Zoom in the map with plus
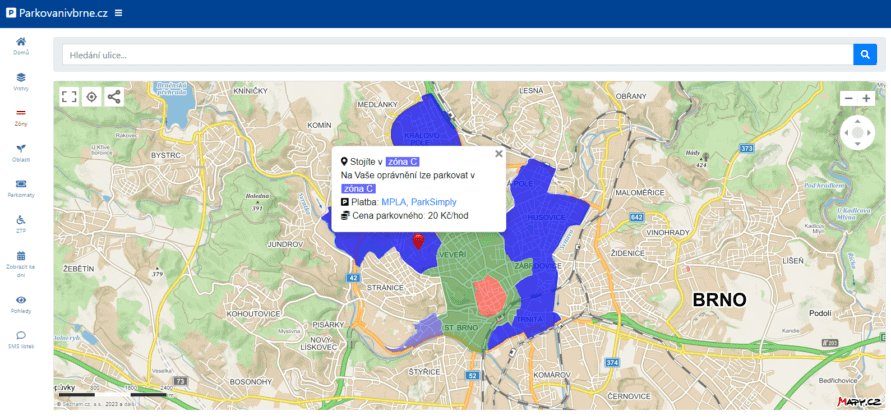This screenshot has width=891, height=420. [x=867, y=98]
